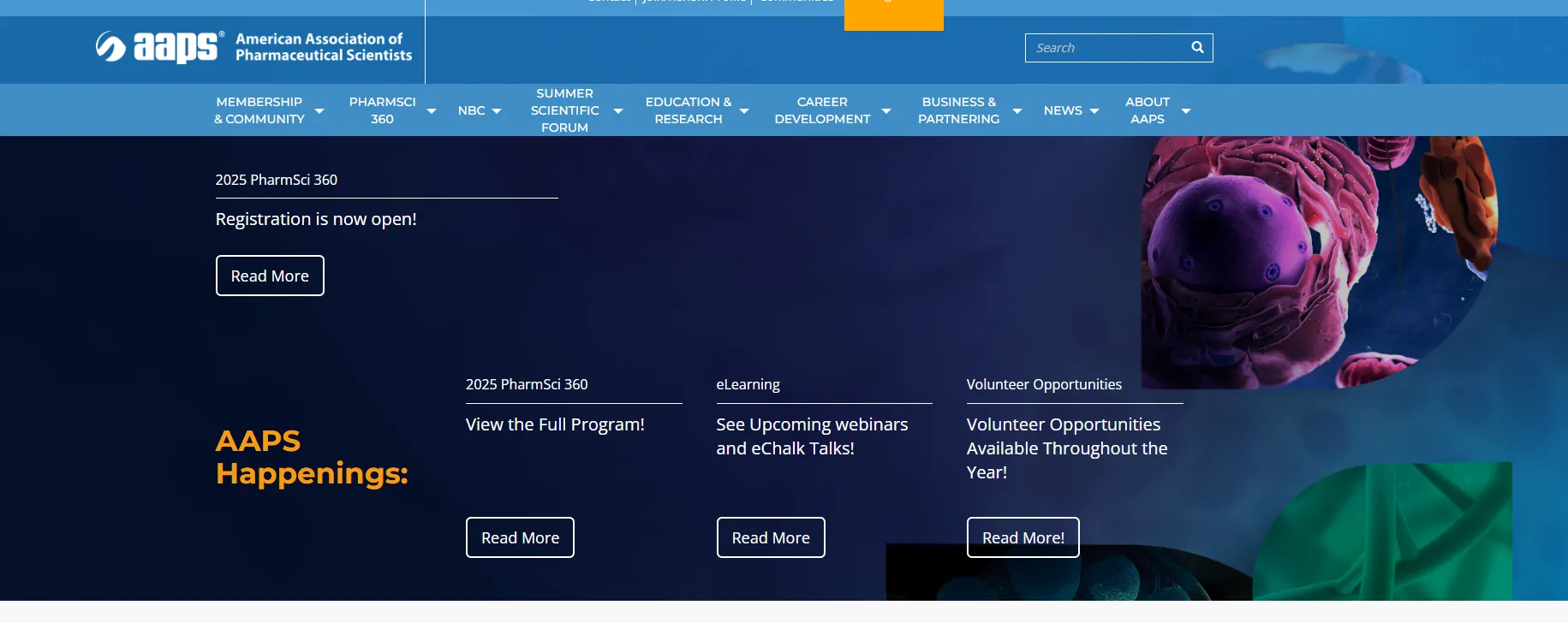
Task: Open the PharmSci 360 menu item
Action: click(x=382, y=110)
